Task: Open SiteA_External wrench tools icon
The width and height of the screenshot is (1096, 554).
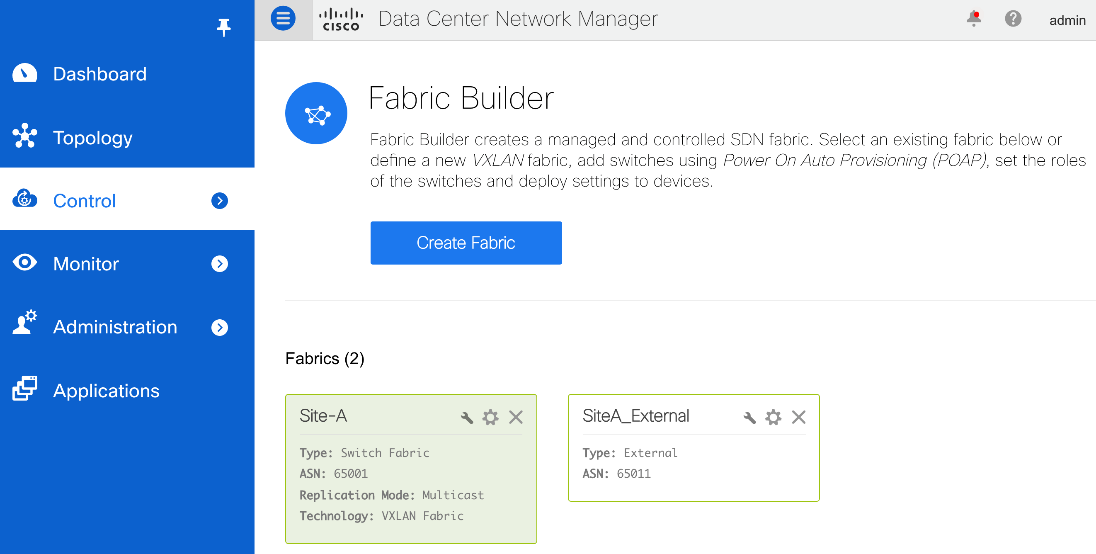Action: (749, 418)
